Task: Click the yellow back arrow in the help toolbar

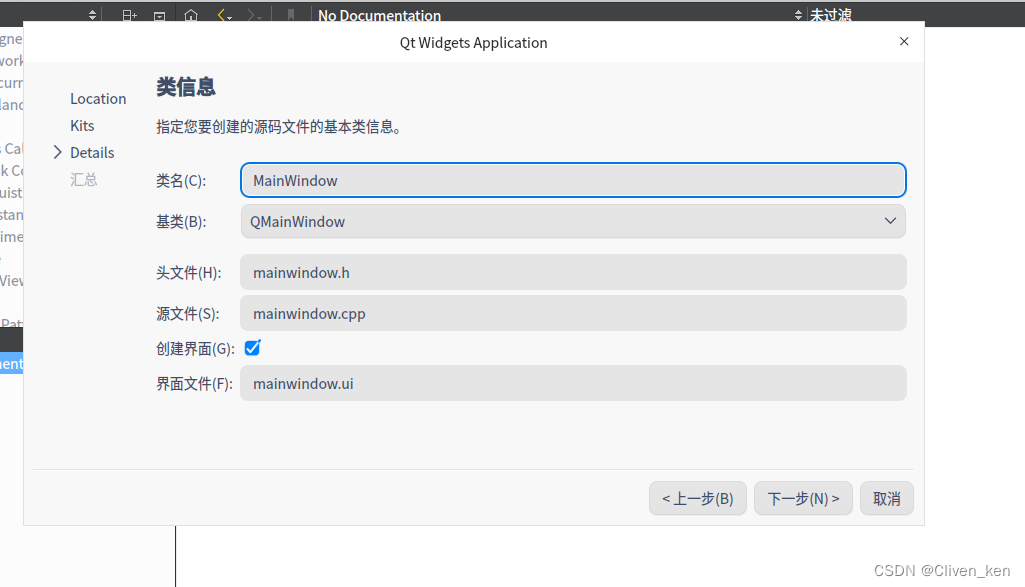Action: 224,14
